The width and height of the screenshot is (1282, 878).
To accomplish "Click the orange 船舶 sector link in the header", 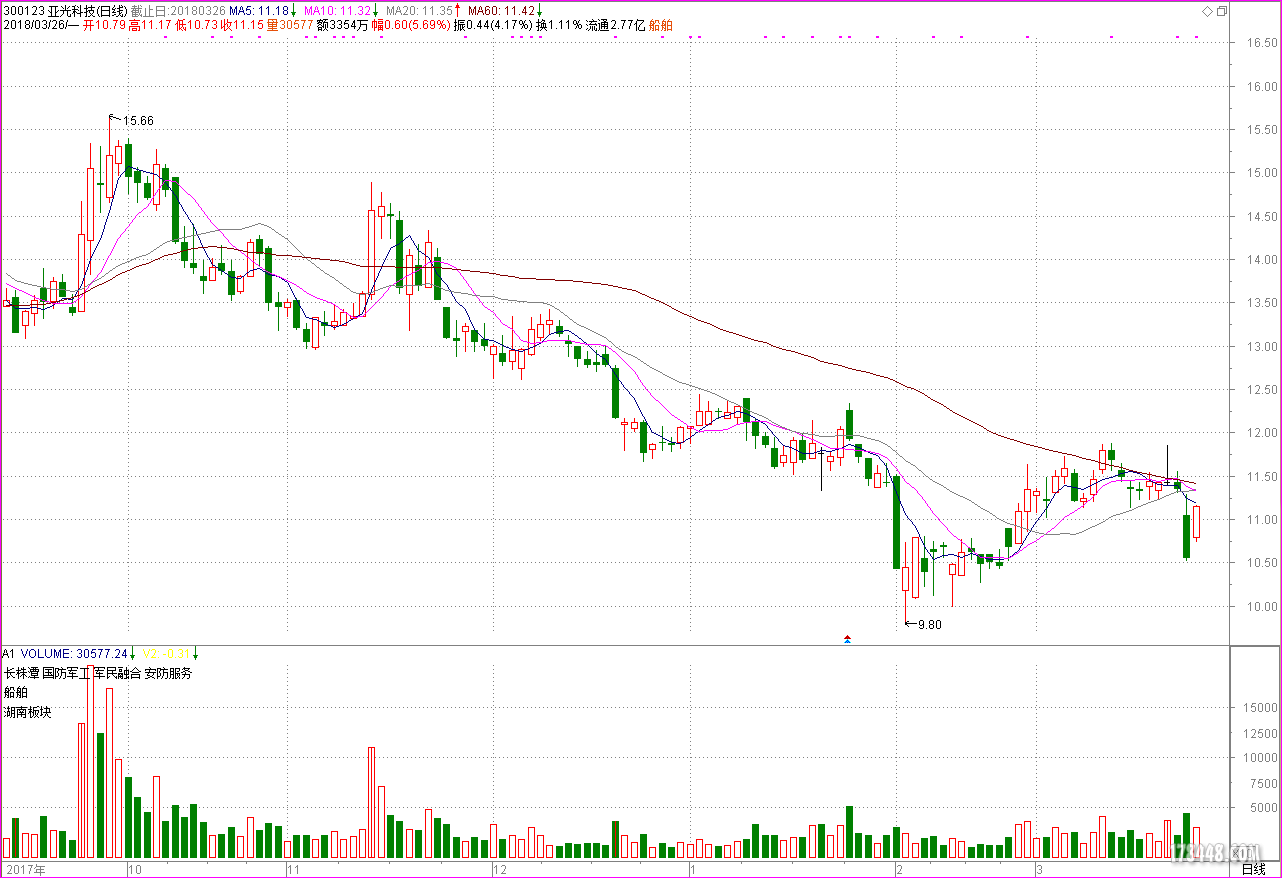I will click(661, 25).
